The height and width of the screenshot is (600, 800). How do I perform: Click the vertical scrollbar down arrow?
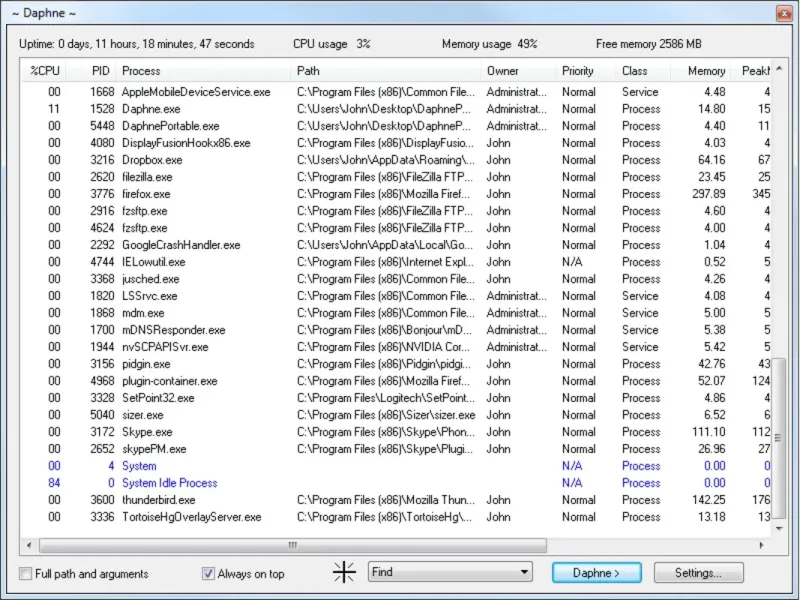pyautogui.click(x=779, y=529)
